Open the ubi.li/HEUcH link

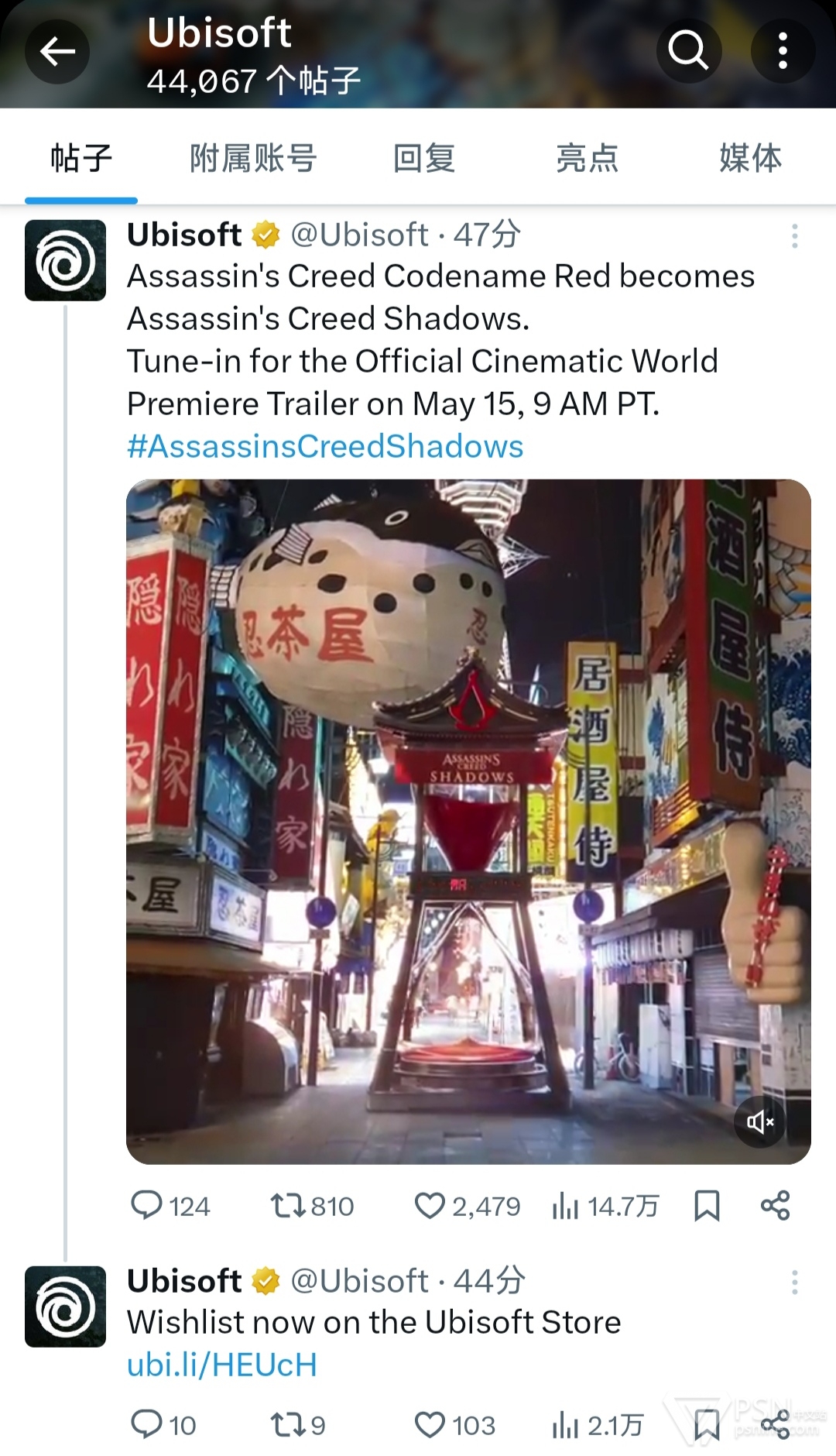coord(222,1365)
